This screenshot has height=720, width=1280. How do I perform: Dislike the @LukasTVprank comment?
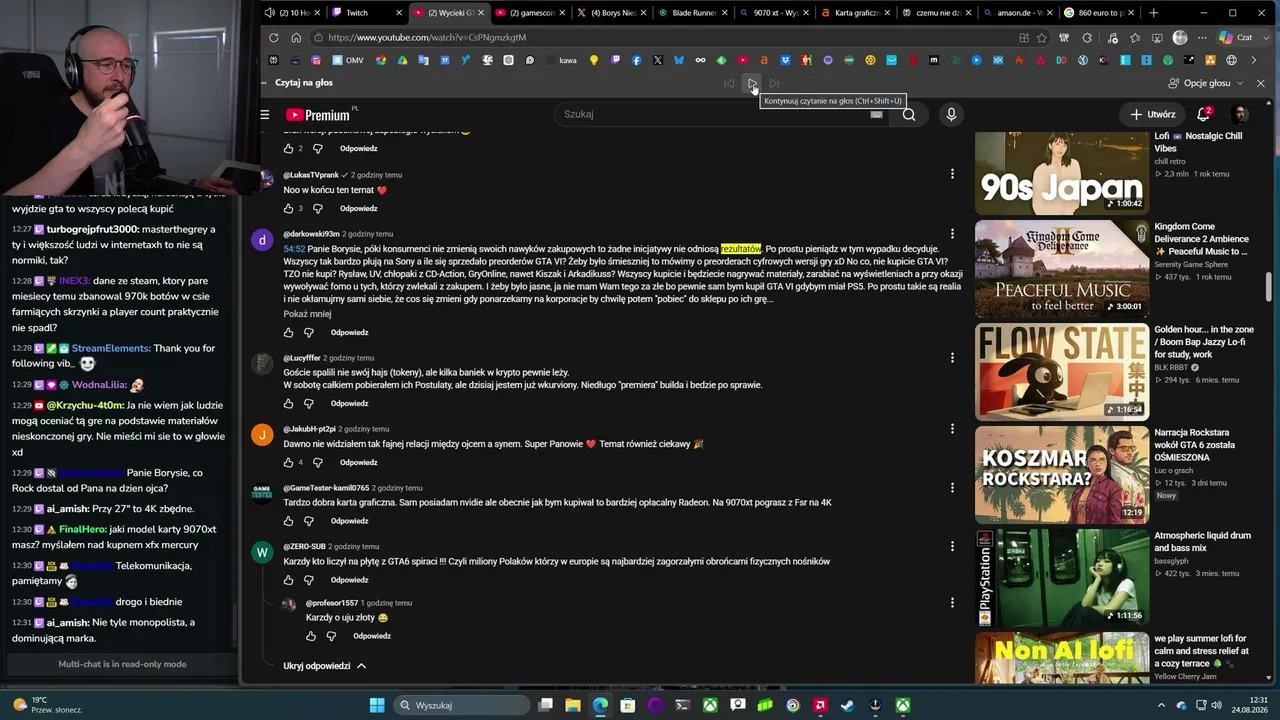coord(317,208)
